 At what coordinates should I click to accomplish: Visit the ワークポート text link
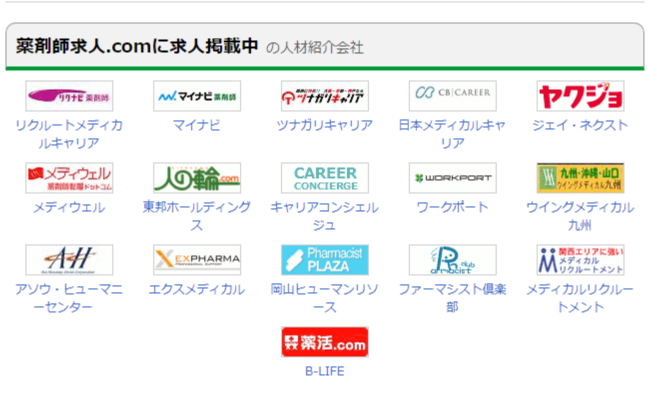click(453, 207)
